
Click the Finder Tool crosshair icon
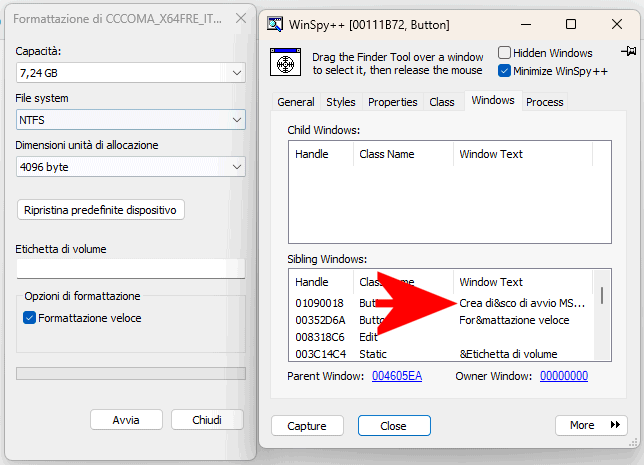[288, 62]
